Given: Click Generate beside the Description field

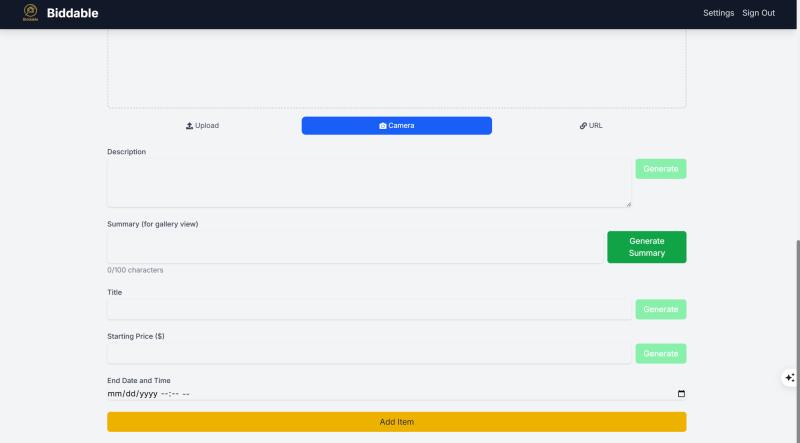Looking at the screenshot, I should pyautogui.click(x=661, y=169).
